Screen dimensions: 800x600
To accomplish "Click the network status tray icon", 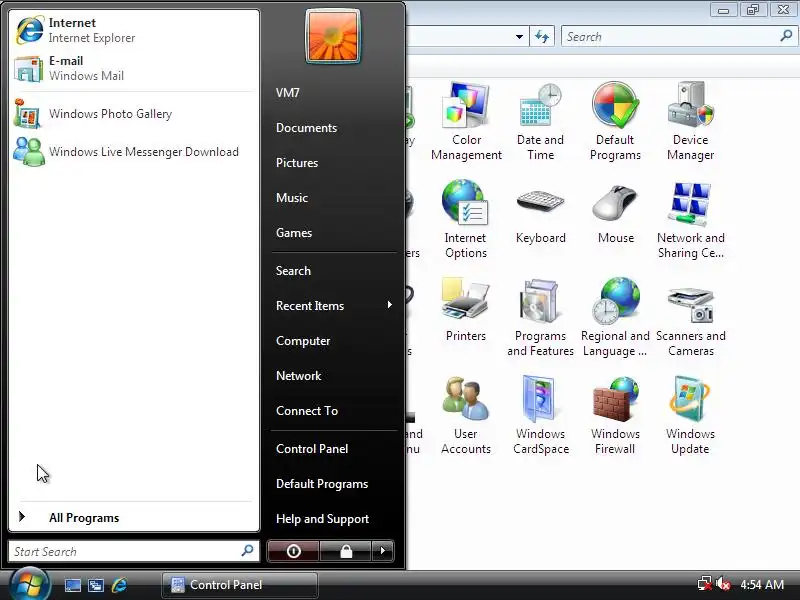I will pyautogui.click(x=705, y=584).
